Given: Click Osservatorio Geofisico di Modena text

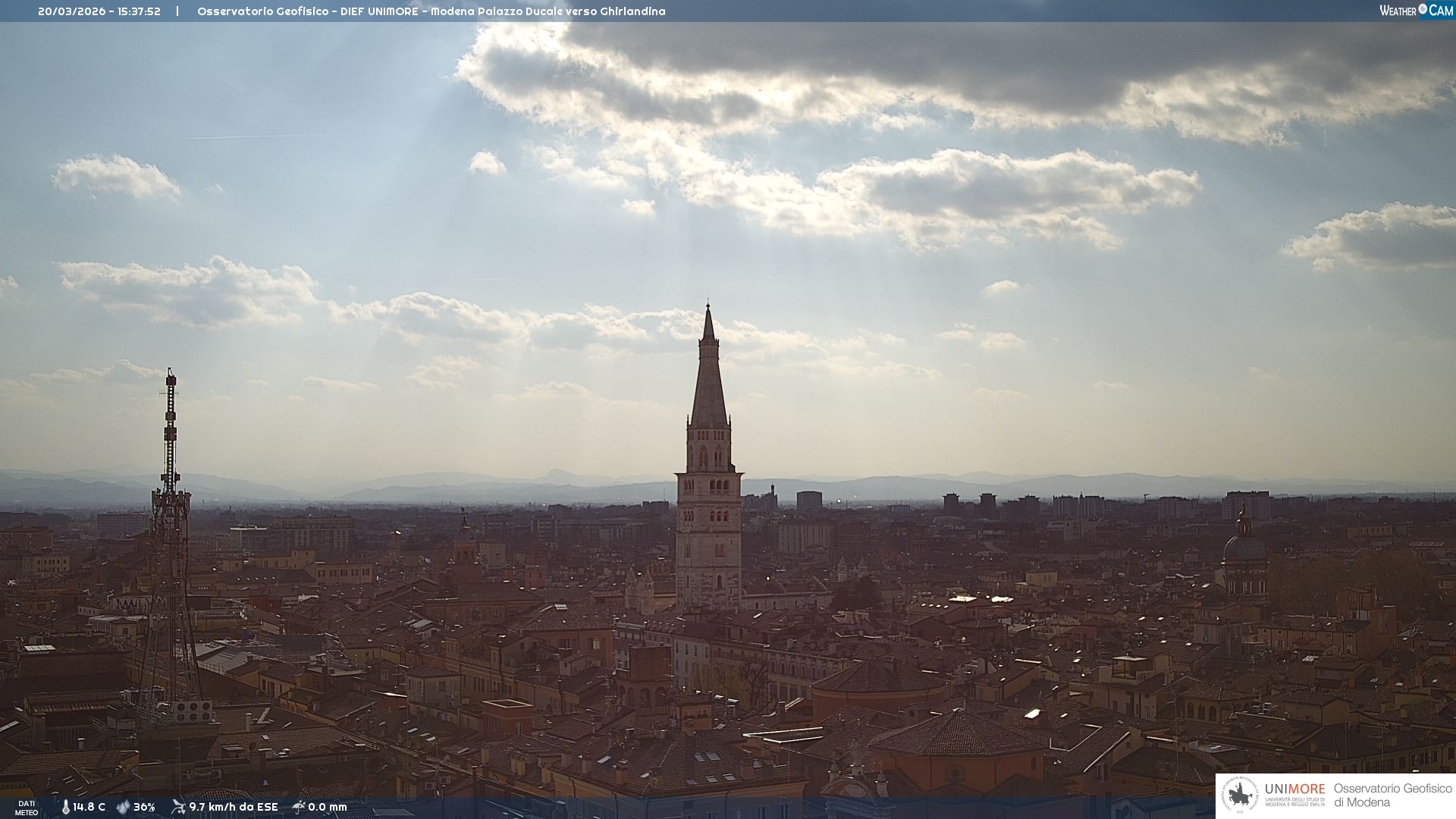Looking at the screenshot, I should tap(1392, 795).
